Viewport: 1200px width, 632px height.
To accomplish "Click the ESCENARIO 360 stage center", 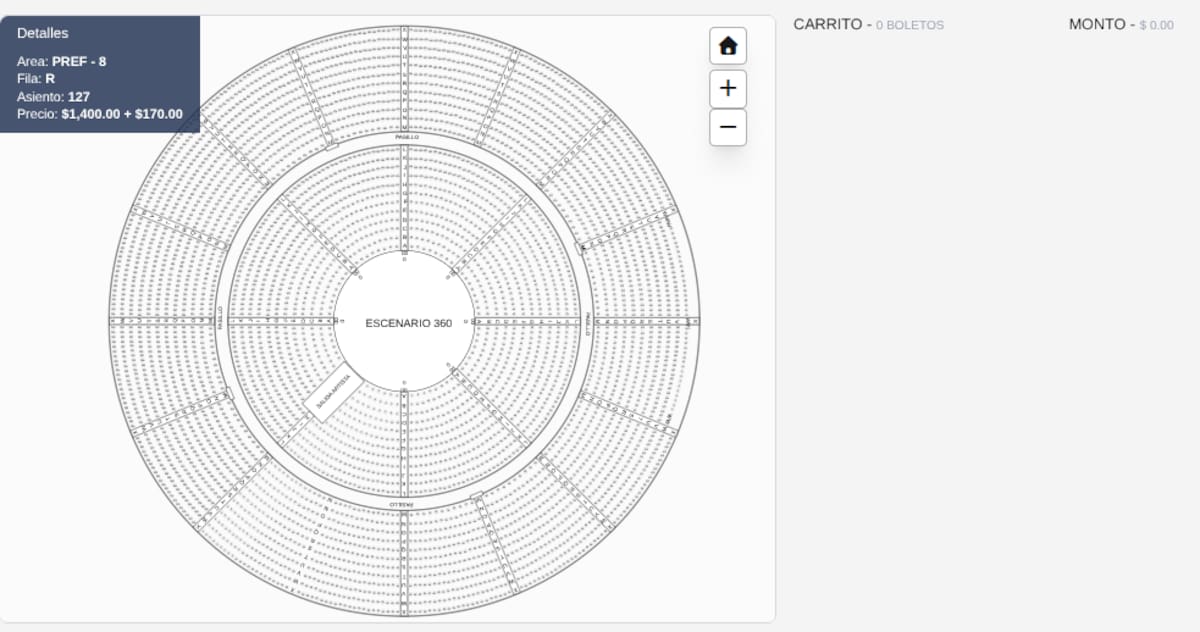I will point(408,323).
